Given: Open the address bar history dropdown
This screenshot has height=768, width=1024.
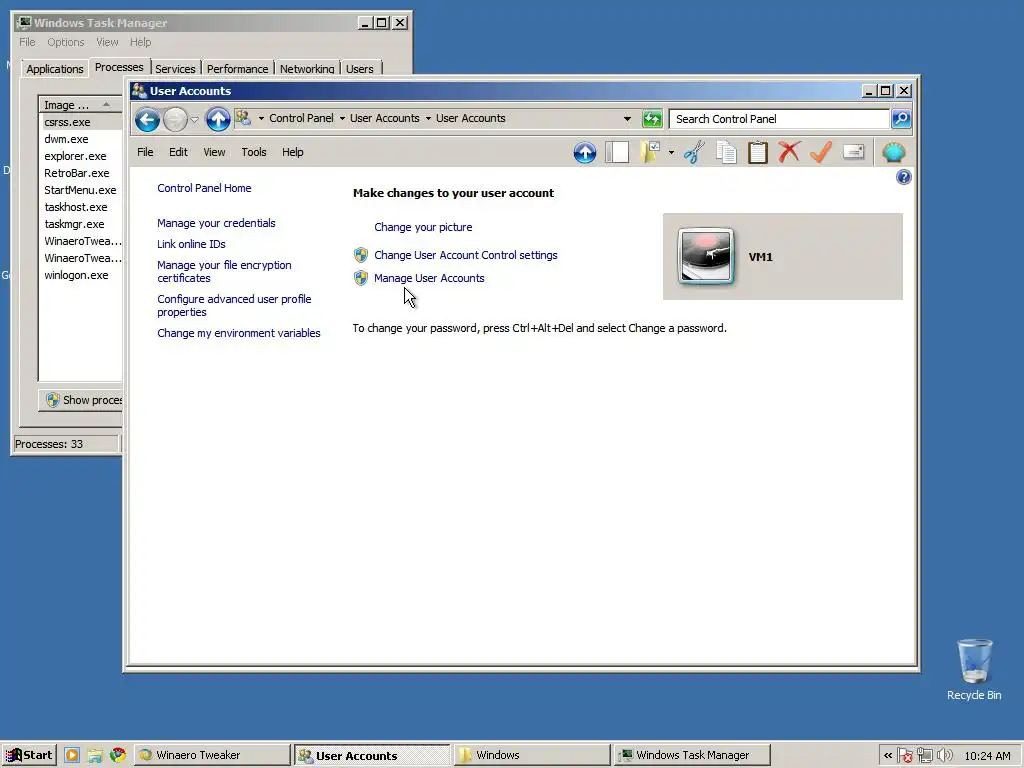Looking at the screenshot, I should tap(627, 119).
